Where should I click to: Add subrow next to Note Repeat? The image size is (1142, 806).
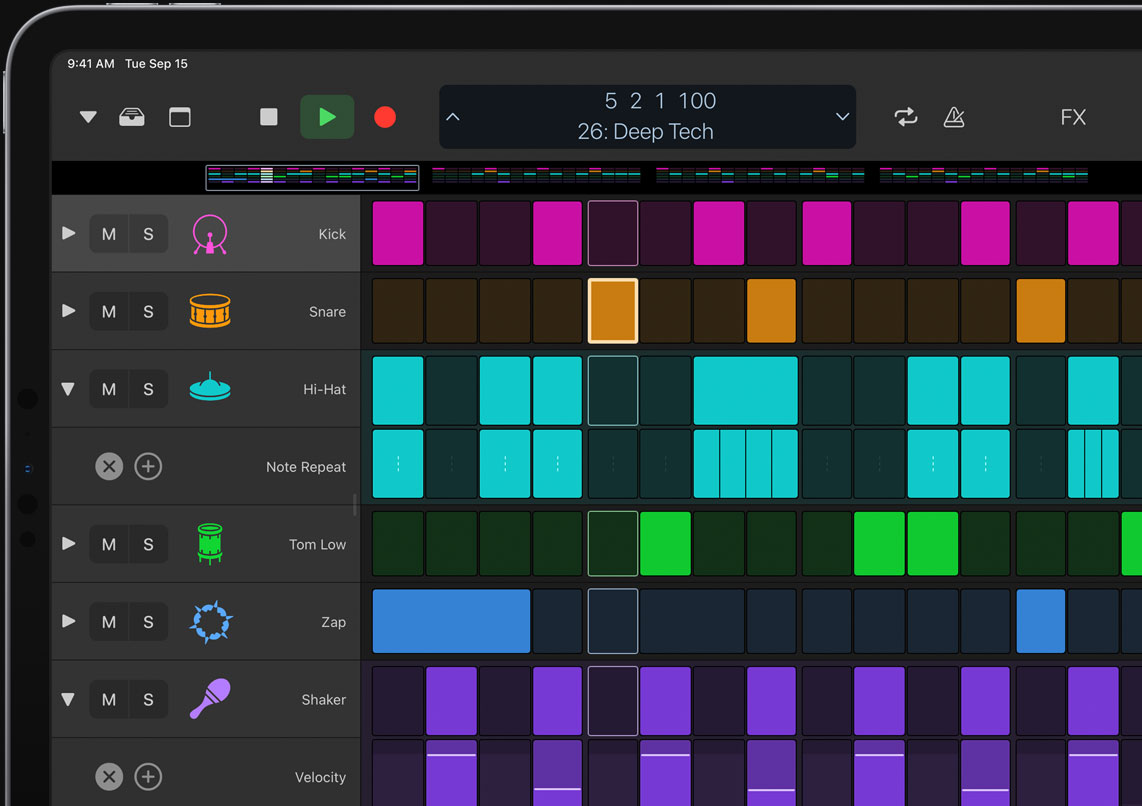(148, 466)
